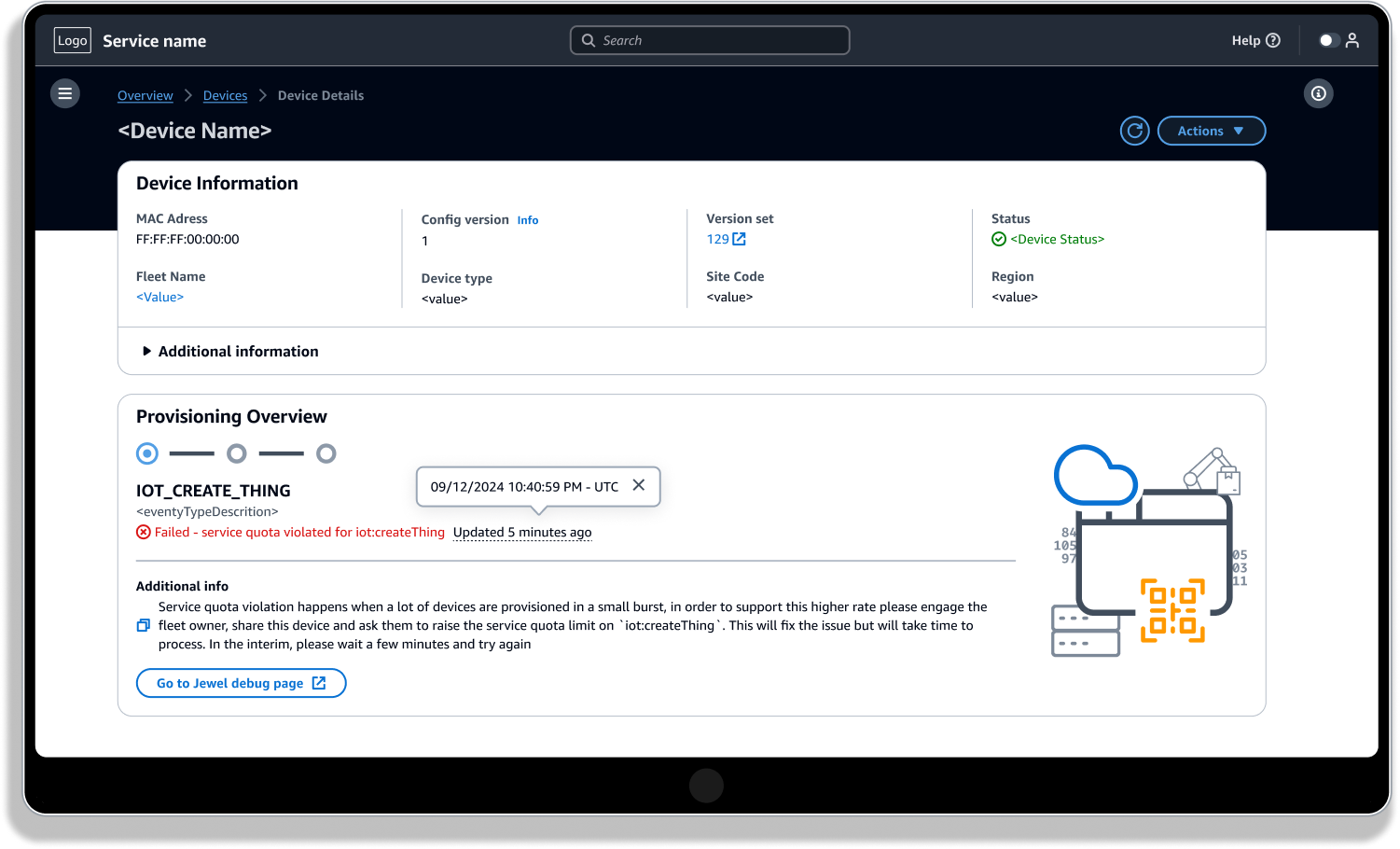
Task: Click the Logo in the header
Action: pyautogui.click(x=73, y=40)
